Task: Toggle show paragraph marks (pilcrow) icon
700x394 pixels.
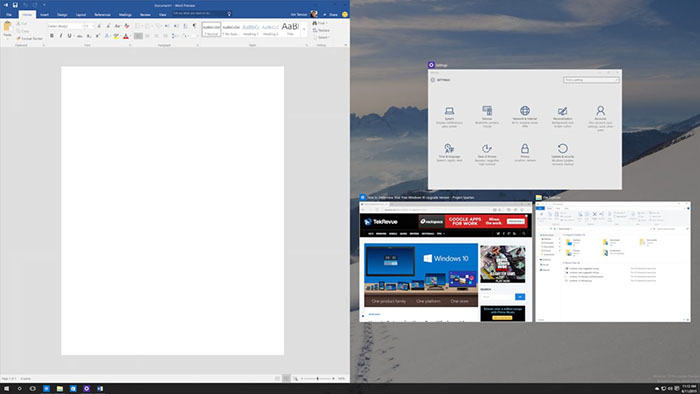Action: (x=194, y=26)
